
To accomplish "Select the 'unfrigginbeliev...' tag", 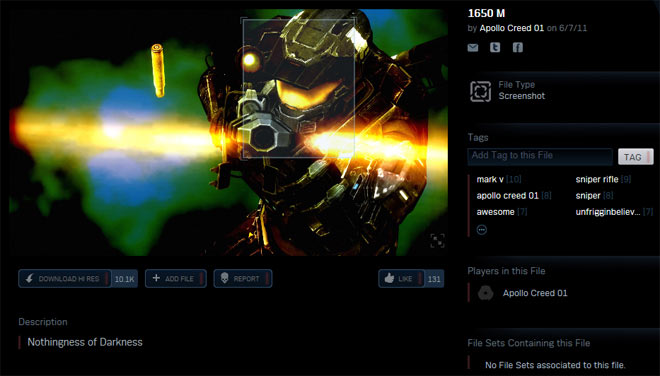I will point(608,212).
